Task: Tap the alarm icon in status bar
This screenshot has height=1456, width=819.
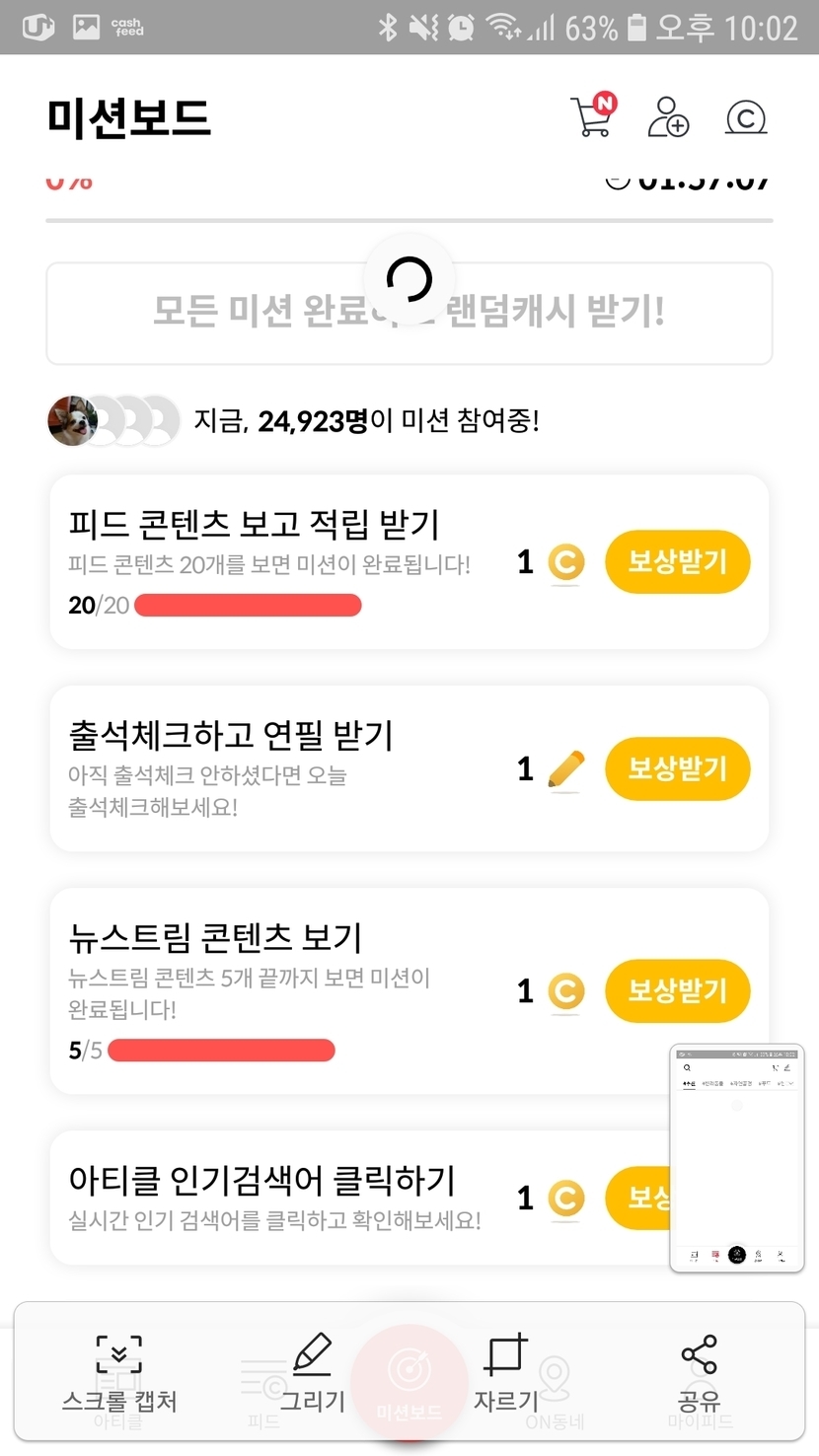Action: click(x=461, y=28)
